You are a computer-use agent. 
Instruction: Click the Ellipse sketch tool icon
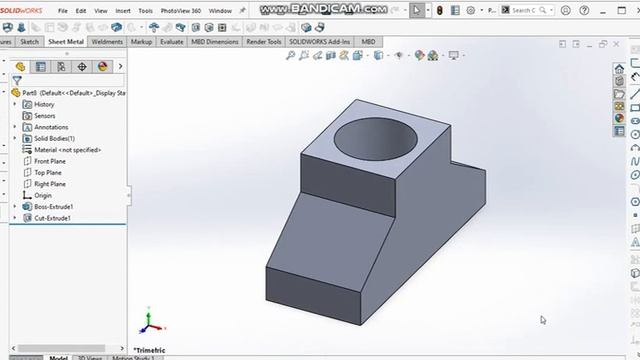click(x=635, y=175)
